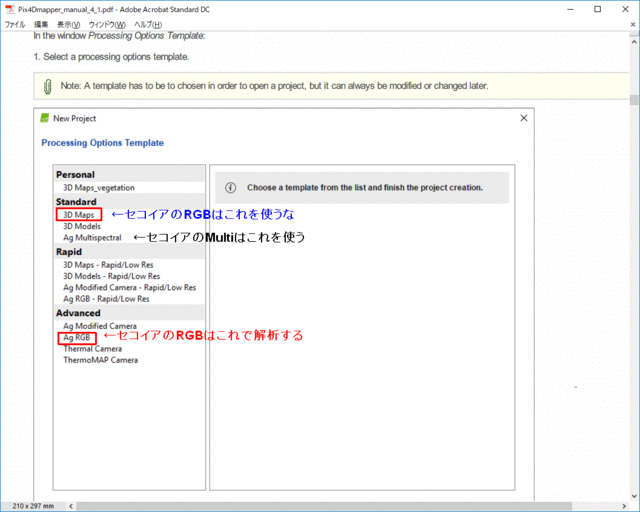The width and height of the screenshot is (640, 512).
Task: Select Ag RGB - Rapid/Low Res template
Action: point(106,299)
